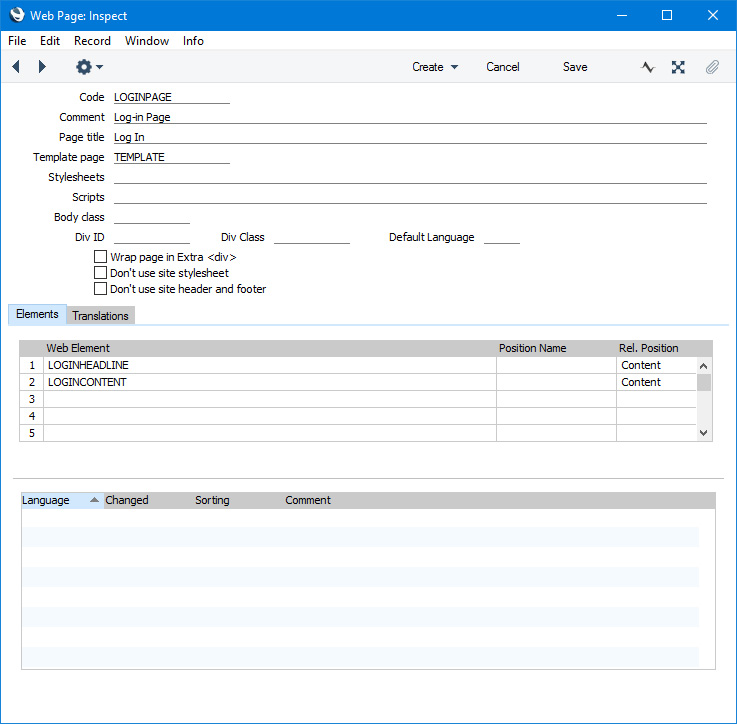737x724 pixels.
Task: Click the Default Language field
Action: pos(502,237)
